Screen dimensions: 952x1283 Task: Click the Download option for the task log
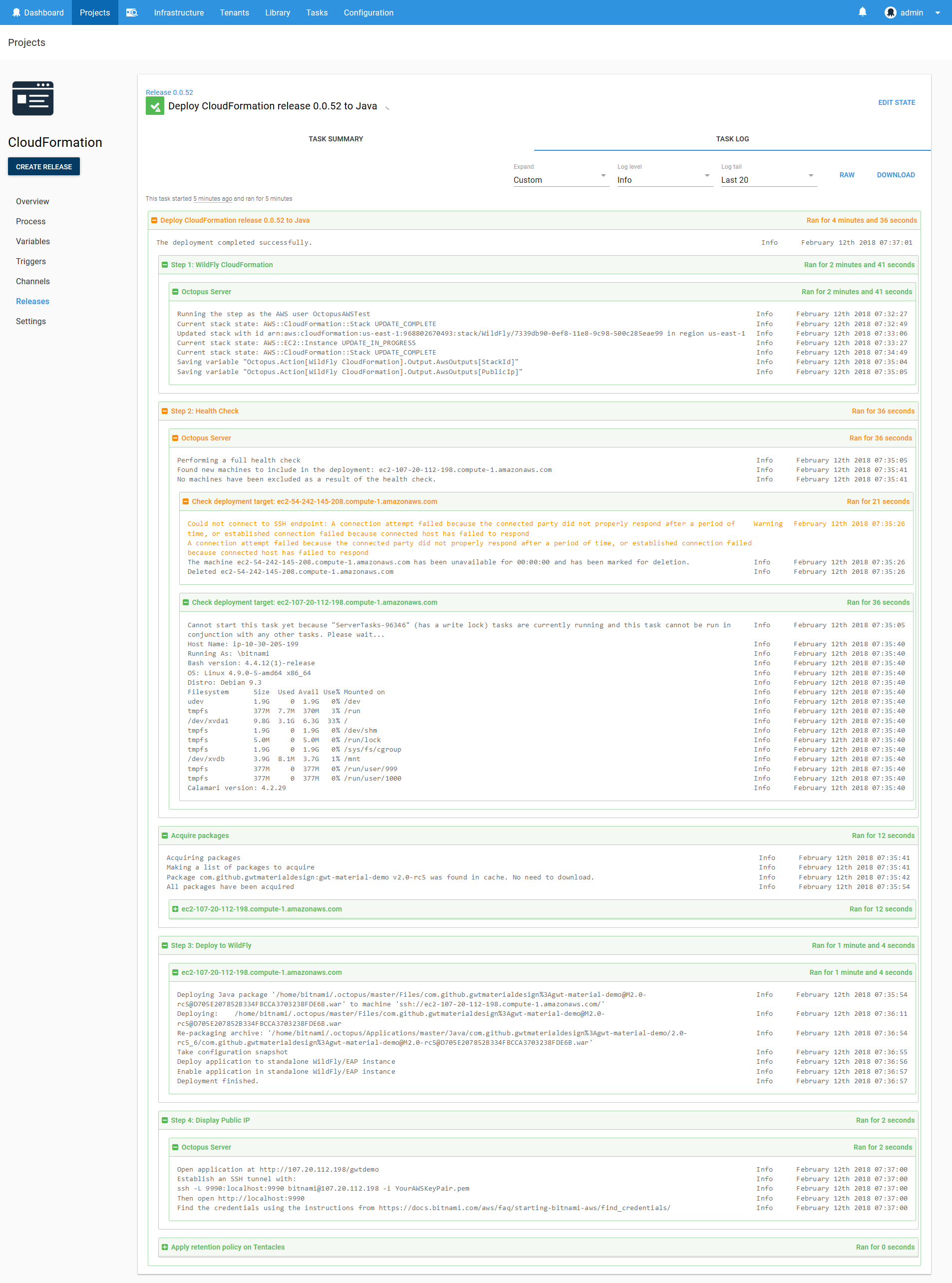coord(896,175)
